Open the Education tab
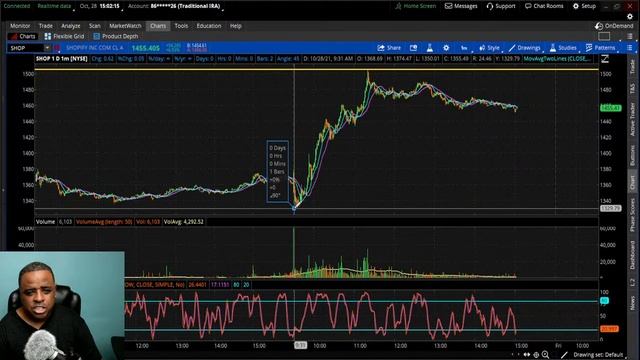The width and height of the screenshot is (640, 360). (209, 26)
